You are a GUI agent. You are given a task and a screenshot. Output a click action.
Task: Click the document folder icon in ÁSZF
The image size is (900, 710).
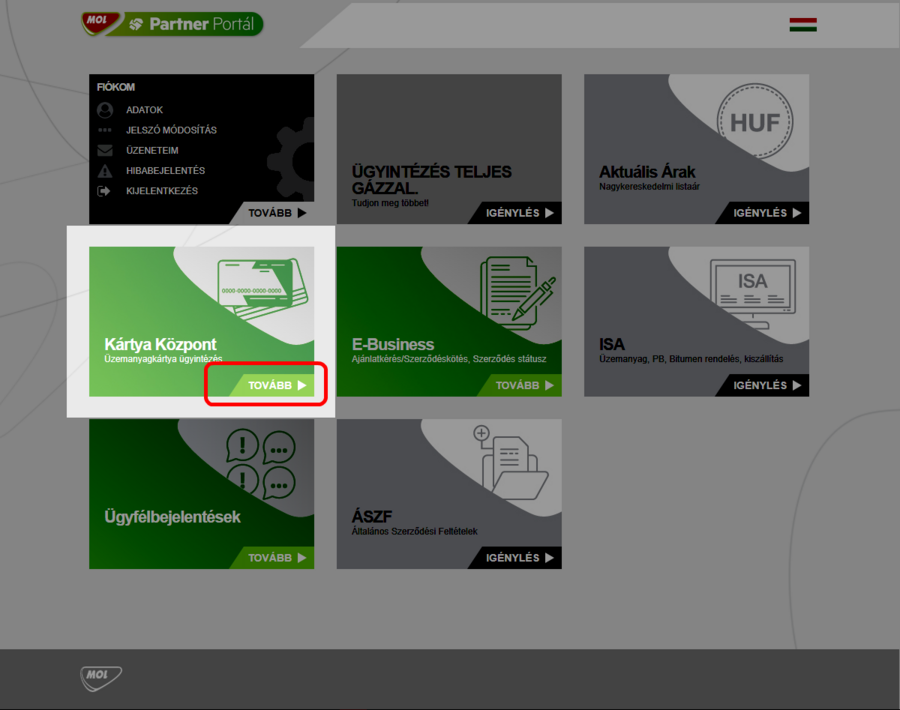(511, 463)
